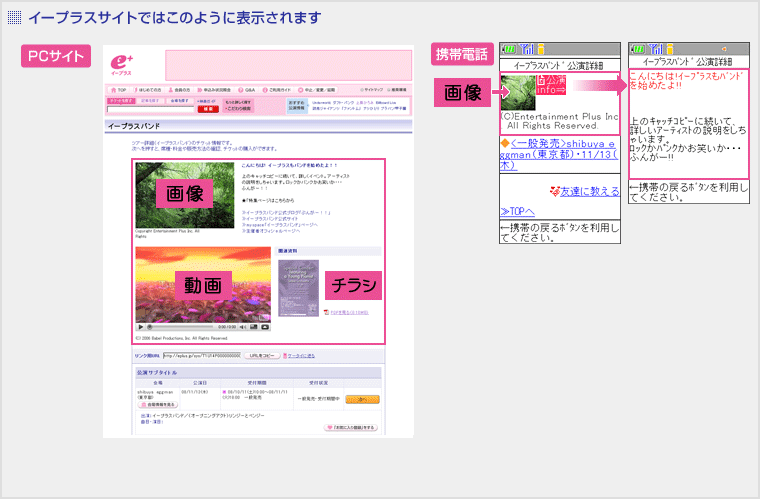Viewport: 760px width, 499px height.
Task: Mute the video with the speaker icon
Action: click(243, 327)
